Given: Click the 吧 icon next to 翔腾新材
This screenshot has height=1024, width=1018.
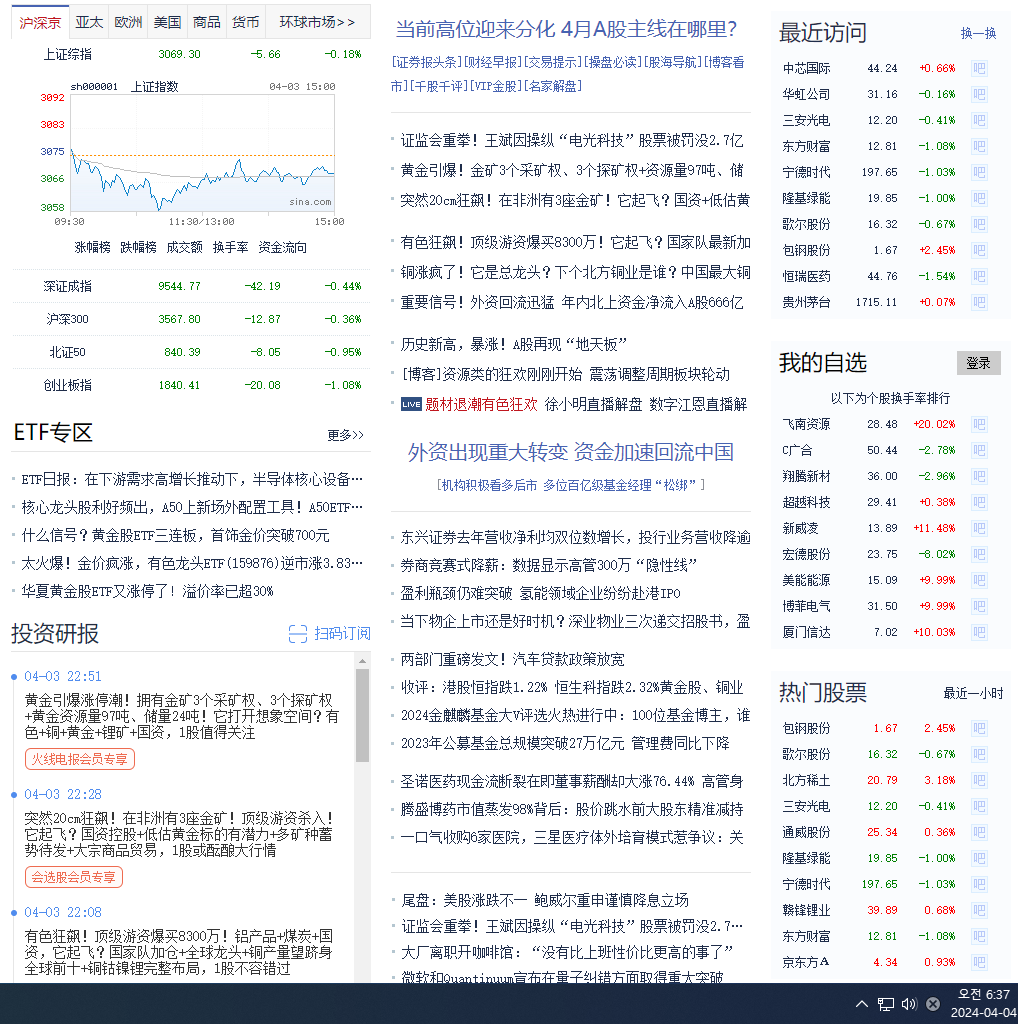Looking at the screenshot, I should pos(979,476).
